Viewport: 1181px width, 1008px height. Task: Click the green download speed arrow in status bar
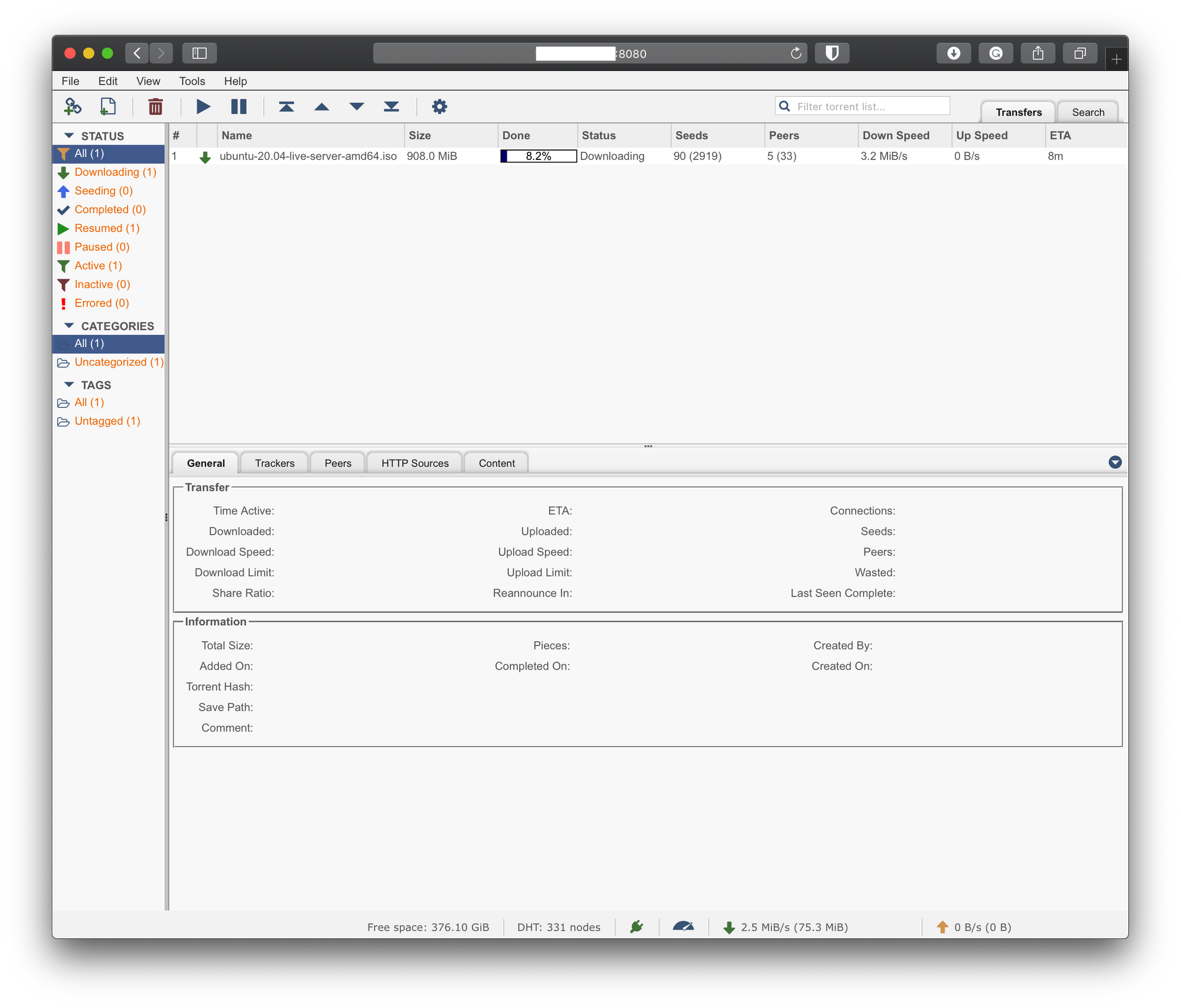point(729,927)
